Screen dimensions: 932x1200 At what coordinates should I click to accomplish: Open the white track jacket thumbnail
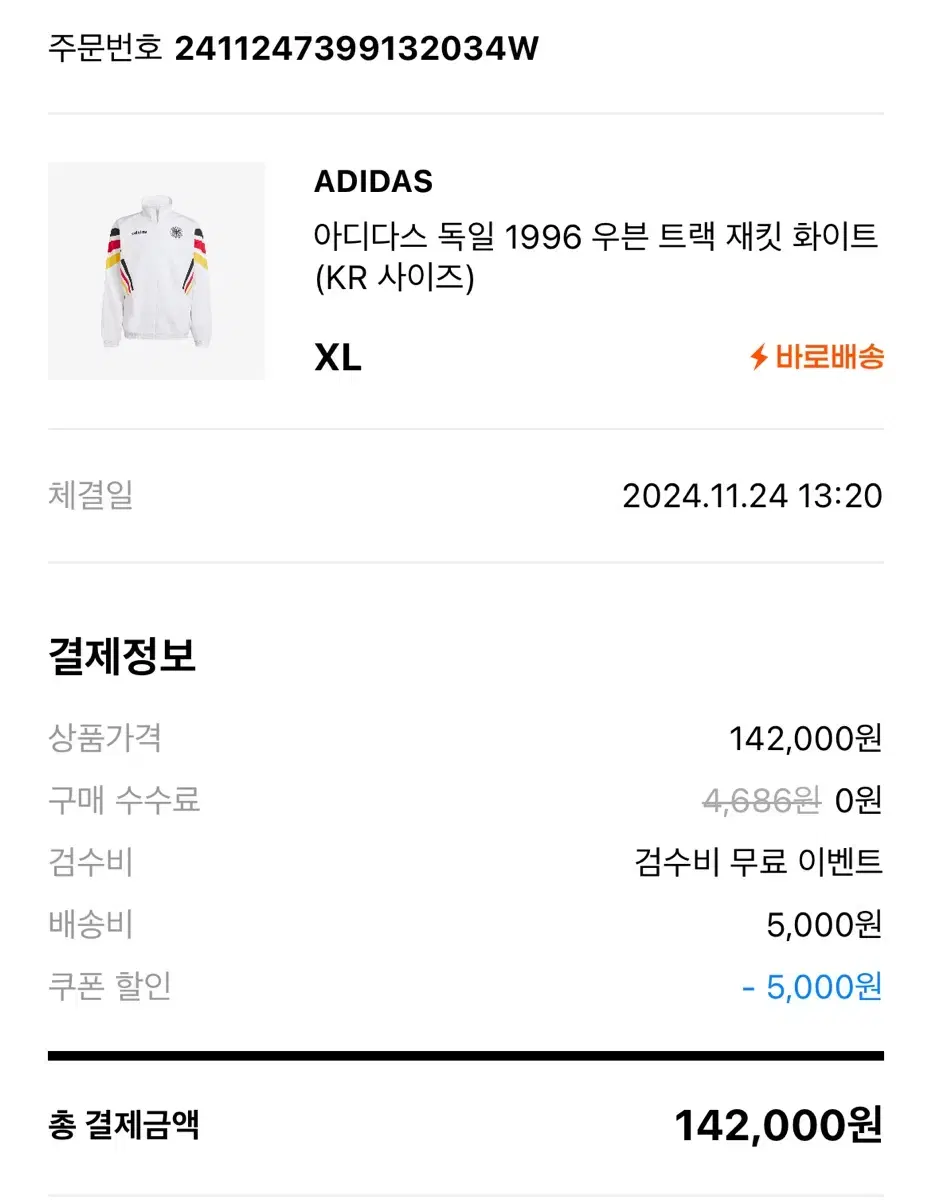pyautogui.click(x=157, y=271)
